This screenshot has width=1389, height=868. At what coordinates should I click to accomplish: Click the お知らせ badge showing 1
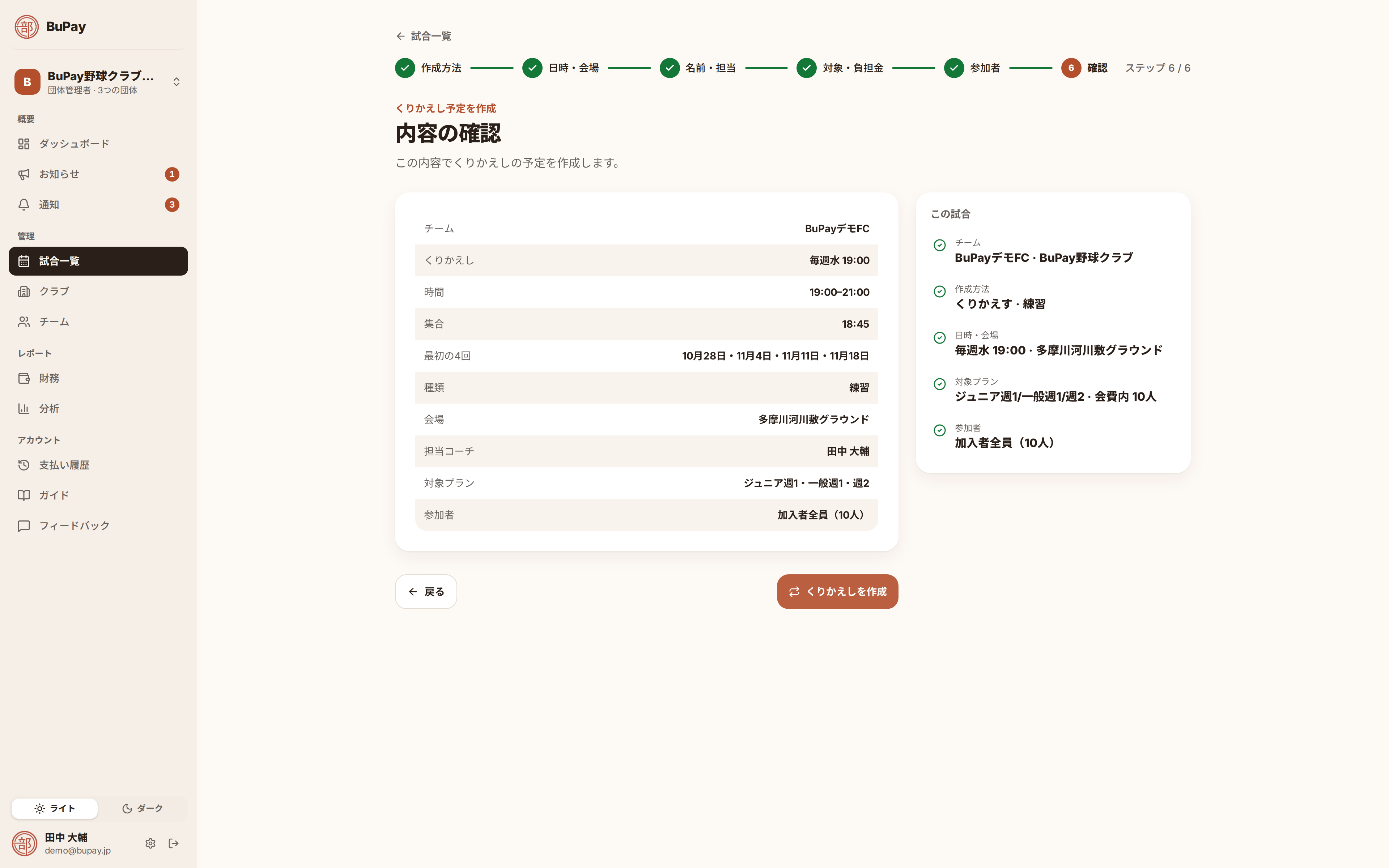[x=171, y=174]
